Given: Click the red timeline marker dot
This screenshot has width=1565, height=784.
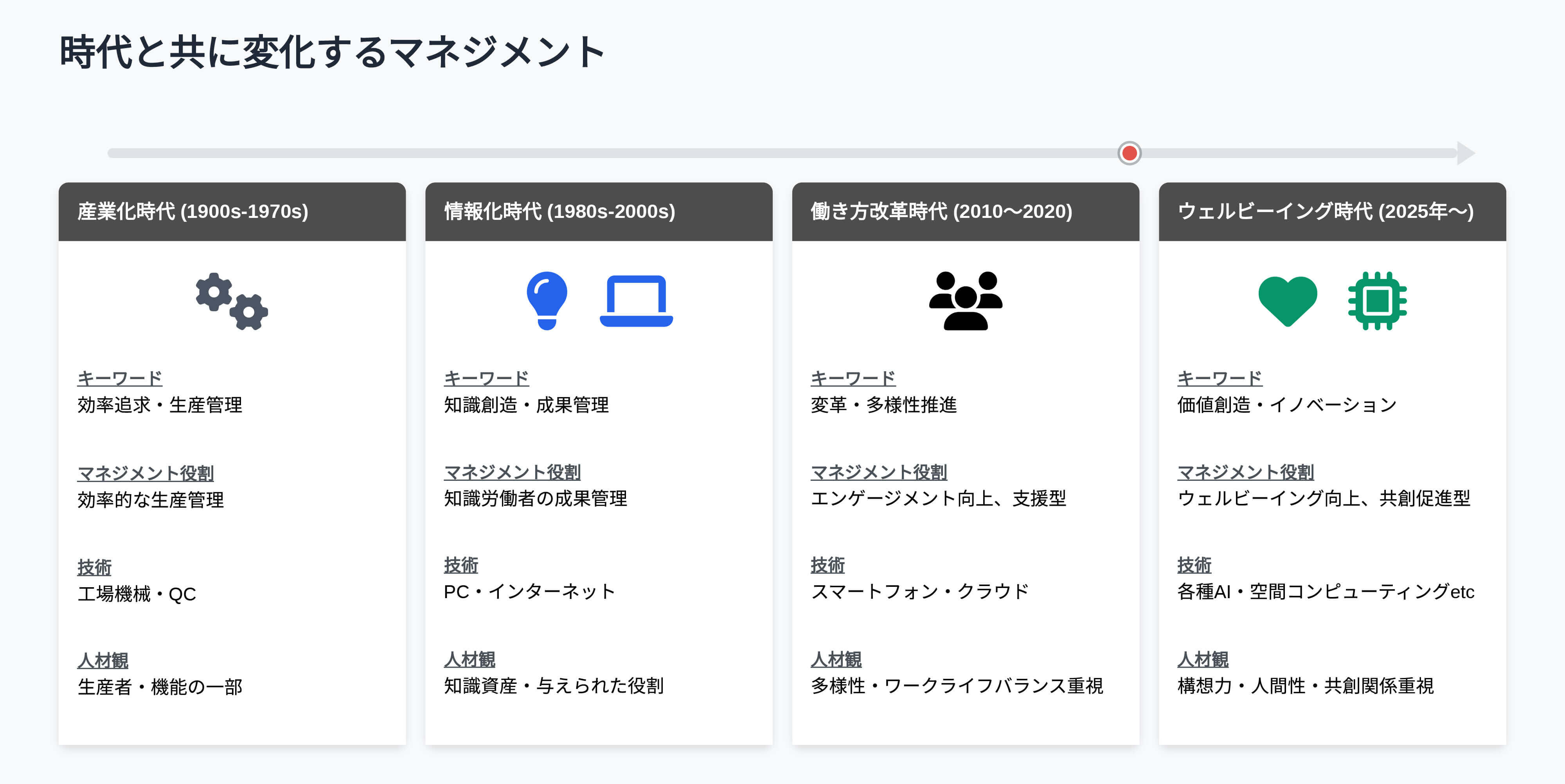Looking at the screenshot, I should pos(1130,153).
